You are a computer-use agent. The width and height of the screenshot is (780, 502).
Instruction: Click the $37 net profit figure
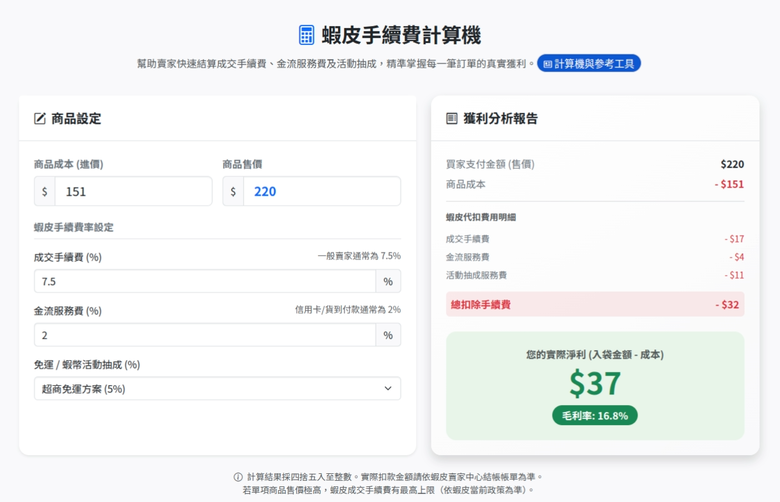click(595, 384)
